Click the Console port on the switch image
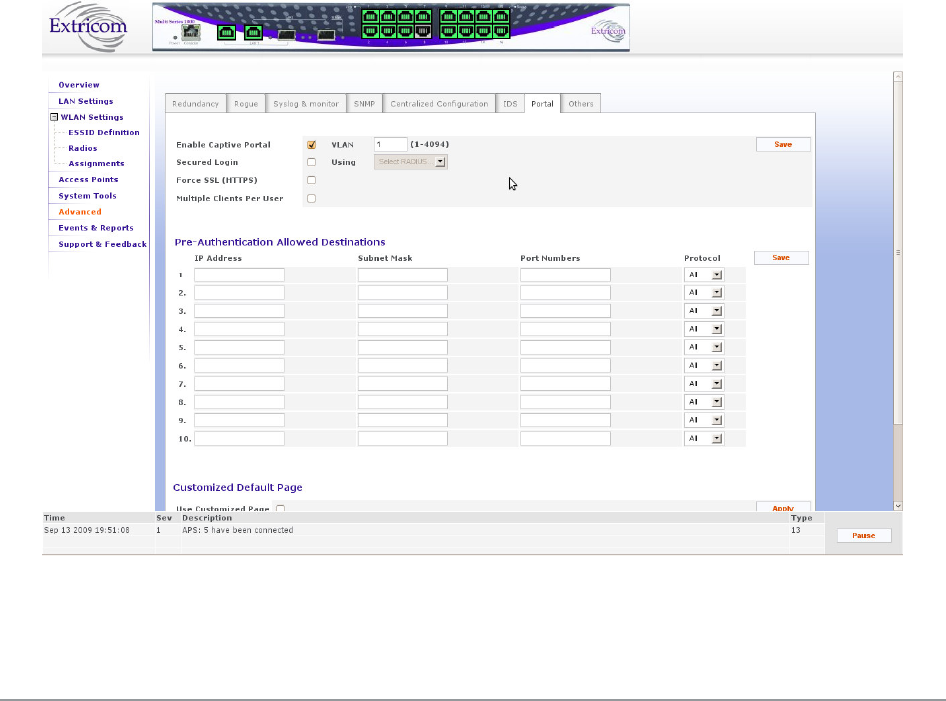 191,33
